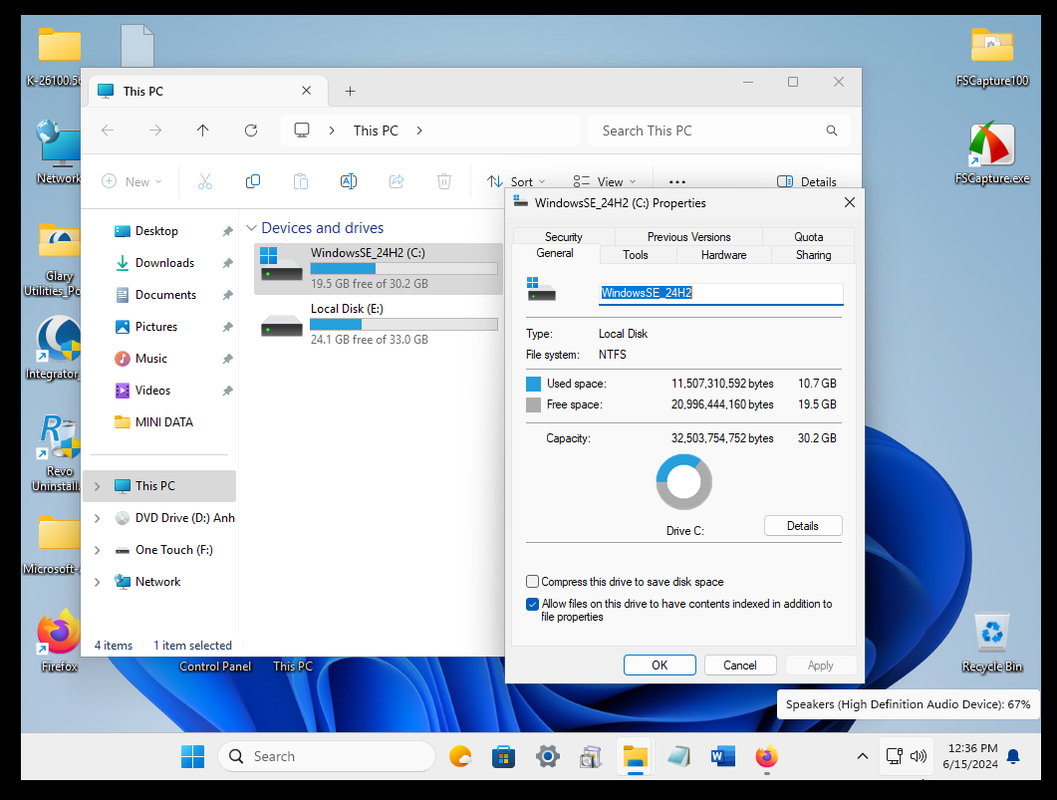1057x800 pixels.
Task: Switch to the Security tab
Action: (564, 237)
